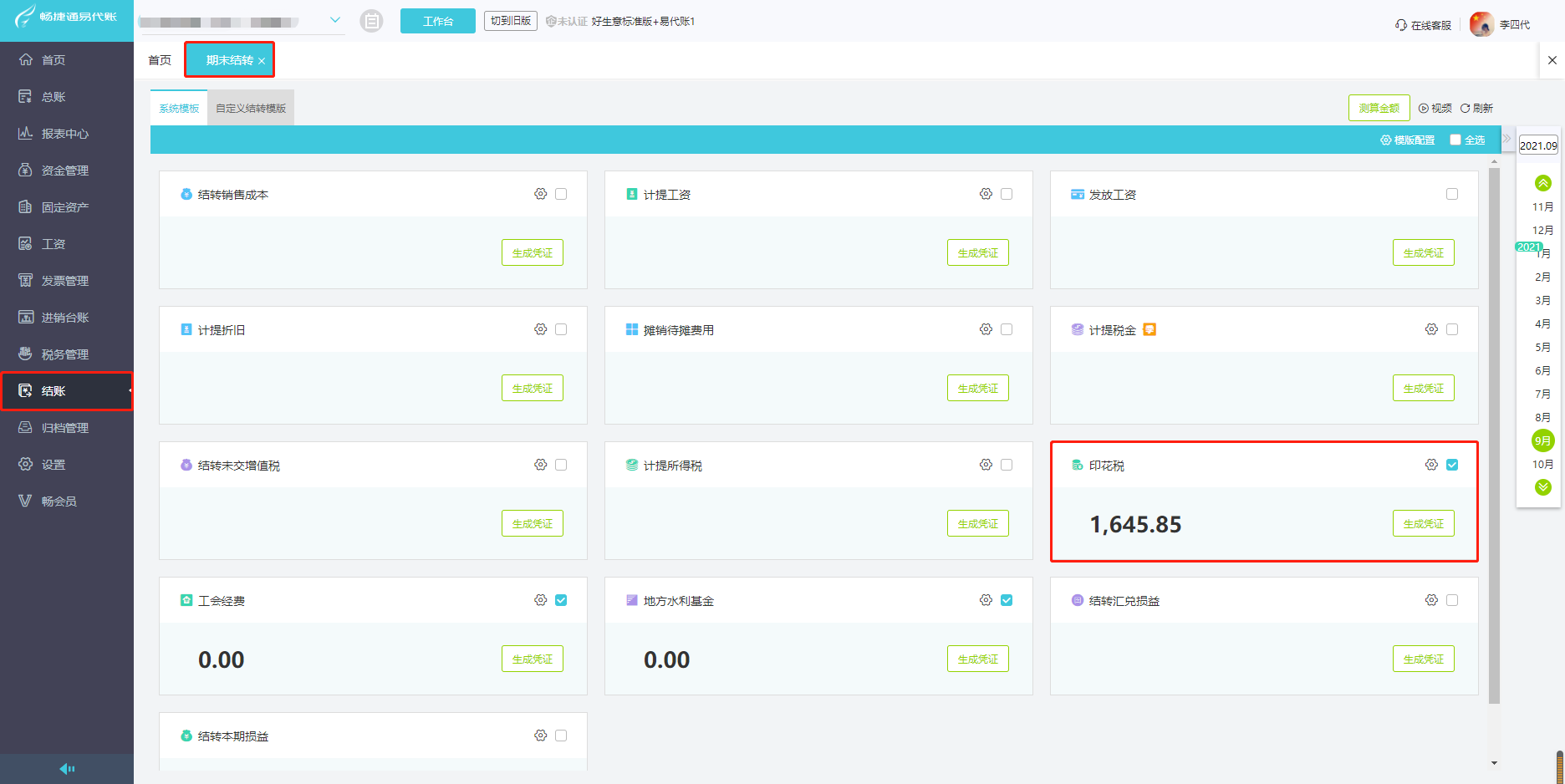The width and height of the screenshot is (1565, 784).
Task: Open 工资 module in sidebar
Action: coord(66,244)
